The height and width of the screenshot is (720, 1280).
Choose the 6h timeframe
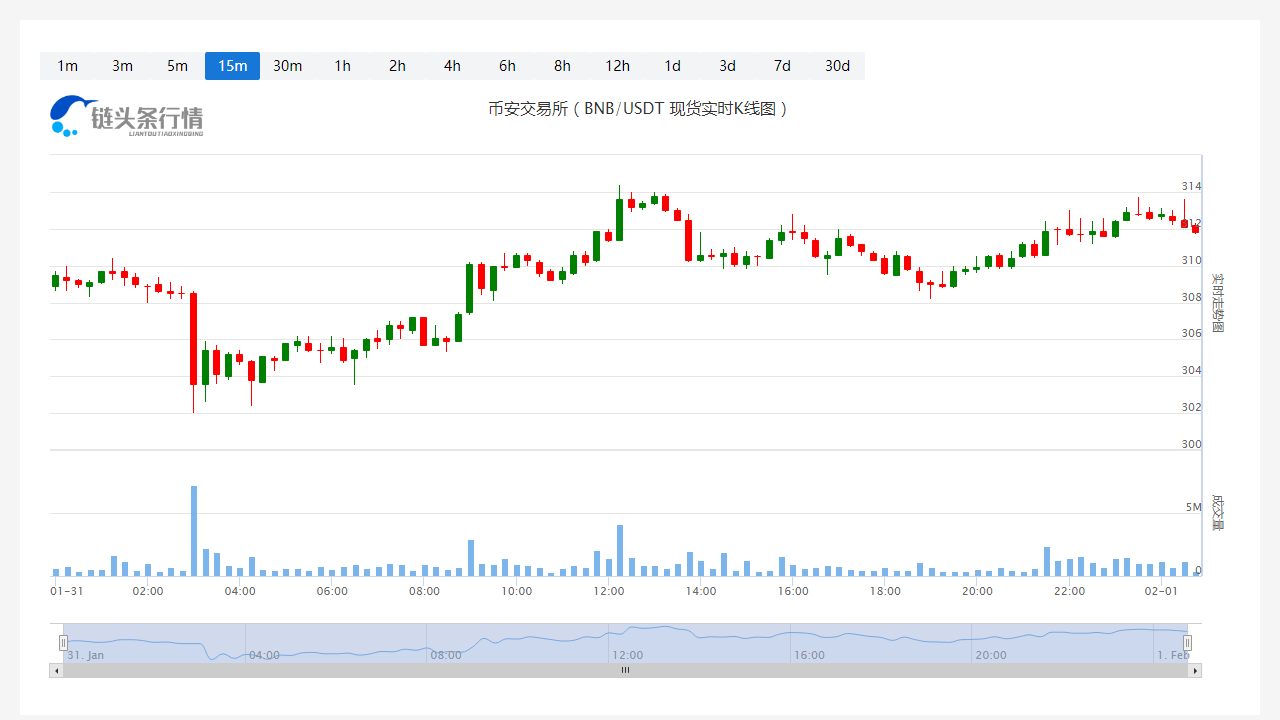click(x=507, y=66)
